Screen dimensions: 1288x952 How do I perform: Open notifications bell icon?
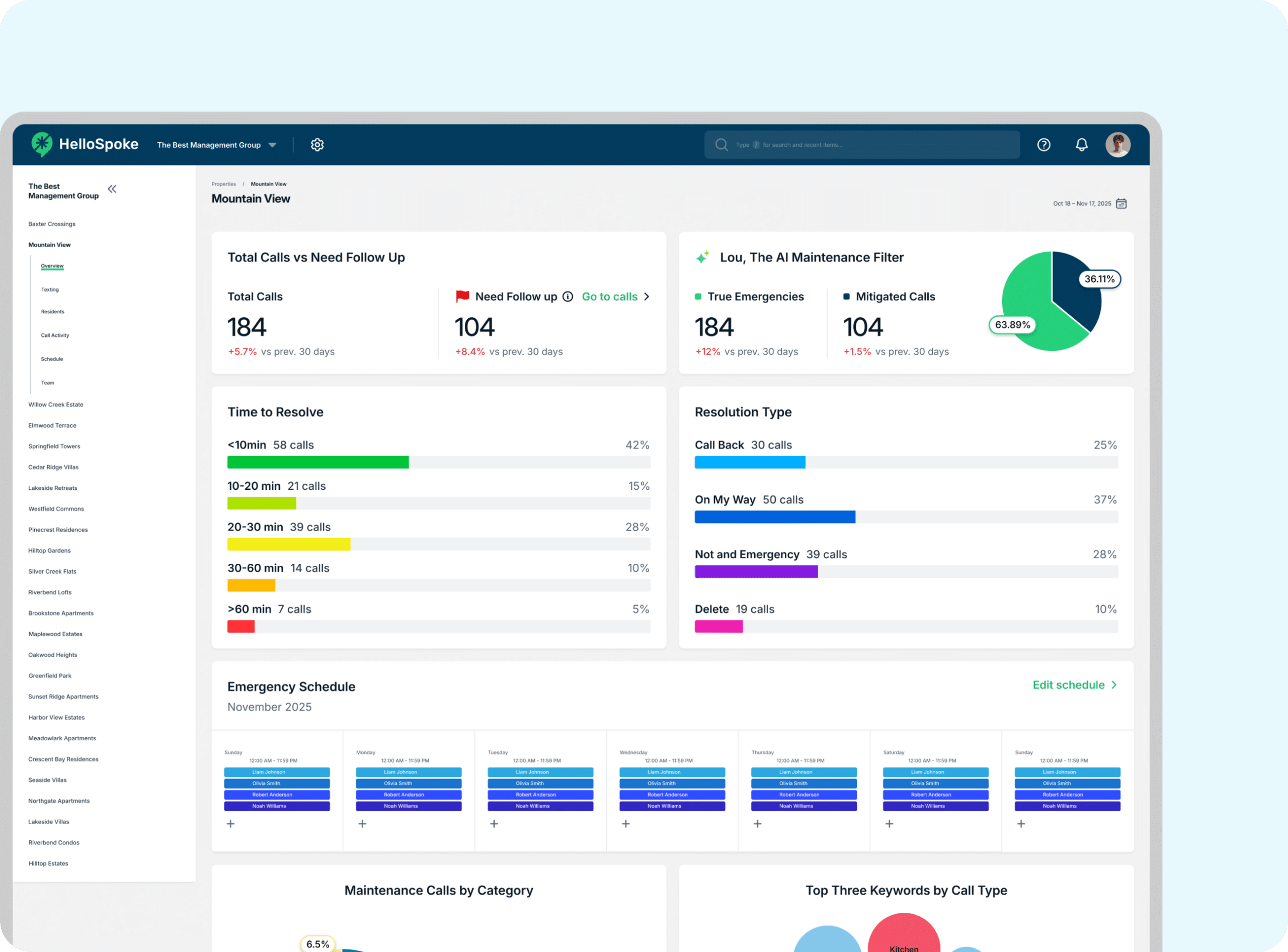click(1082, 145)
